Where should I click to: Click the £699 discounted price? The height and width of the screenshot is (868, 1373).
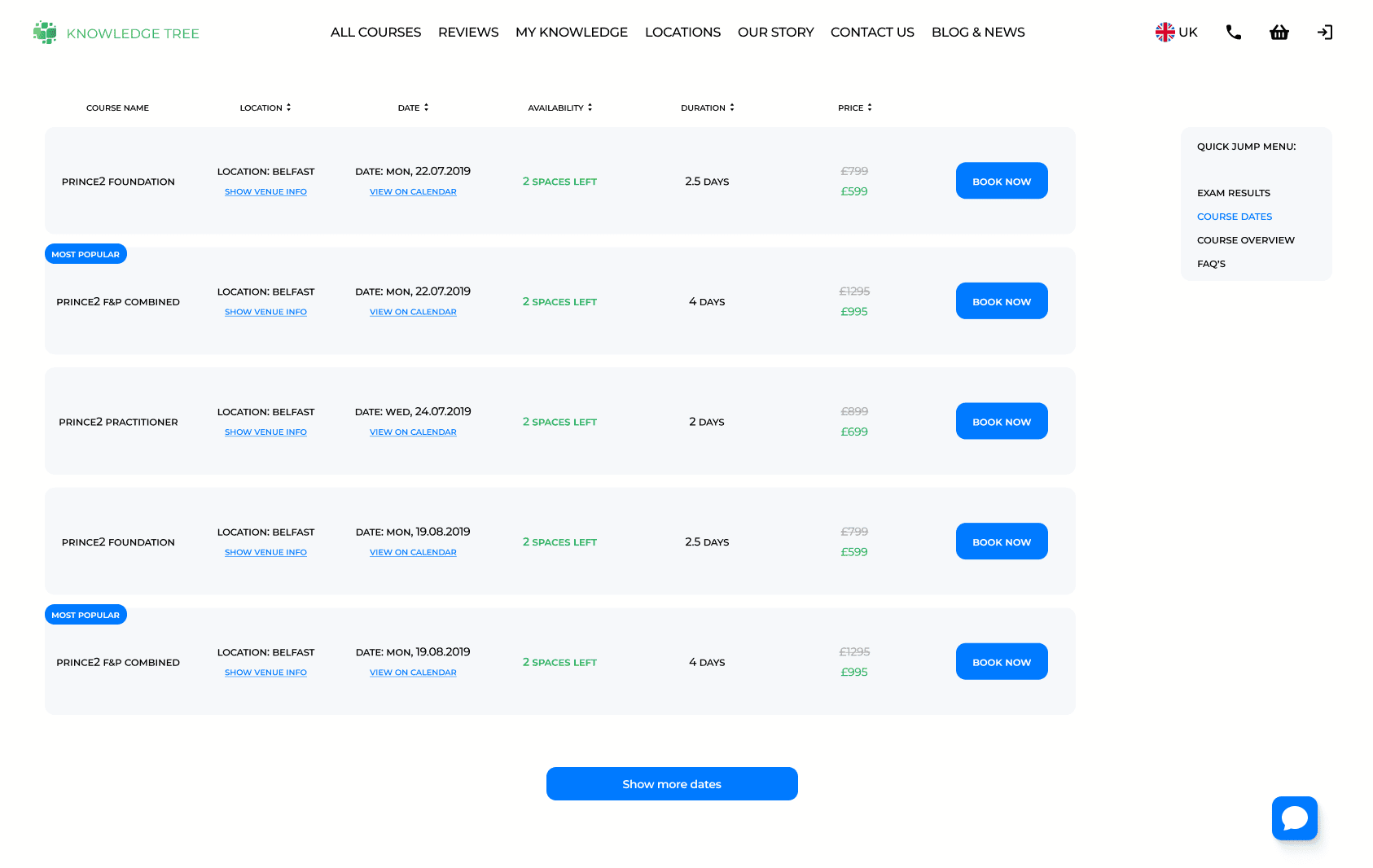point(854,432)
